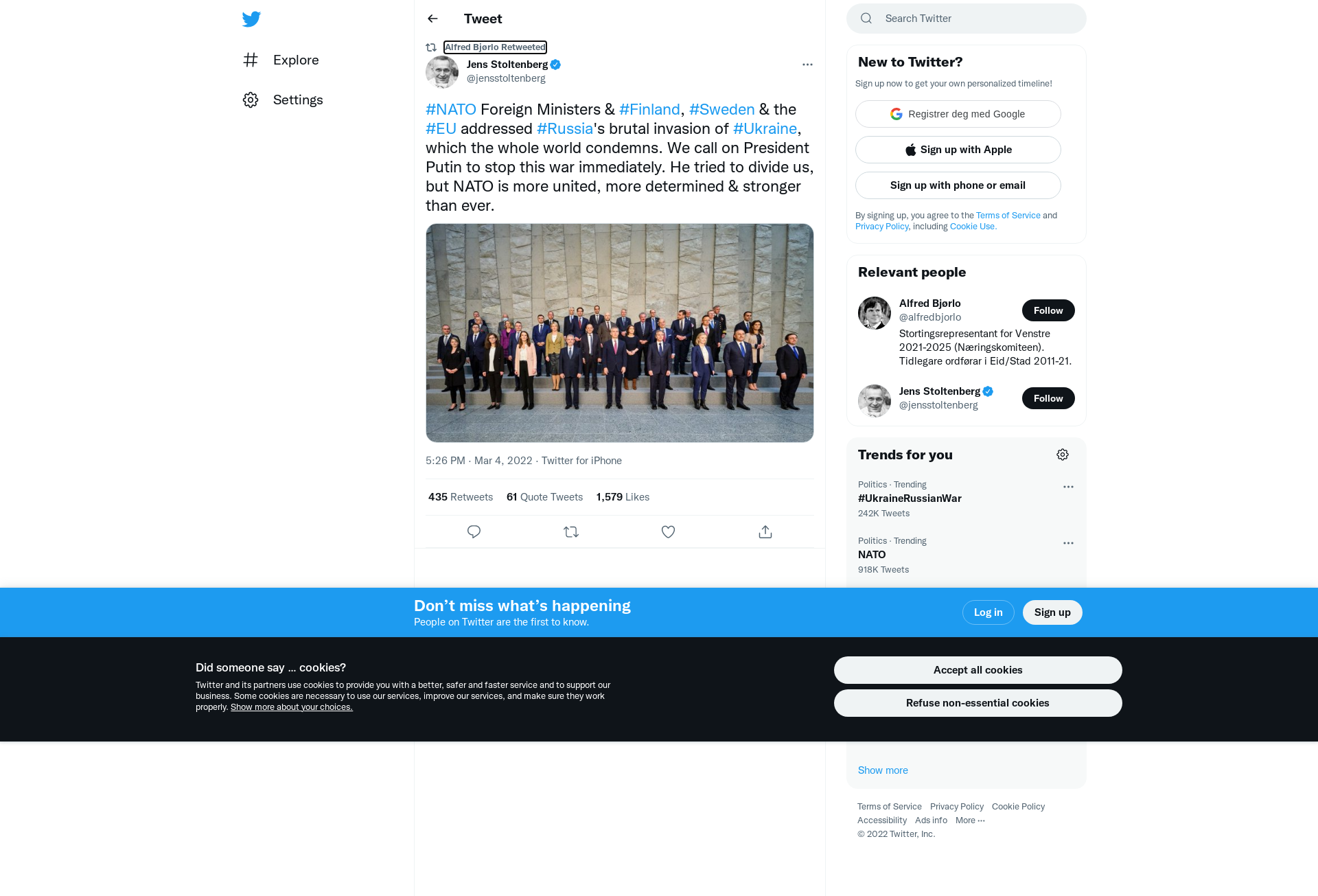Open options for the NATO trend

pyautogui.click(x=1068, y=543)
